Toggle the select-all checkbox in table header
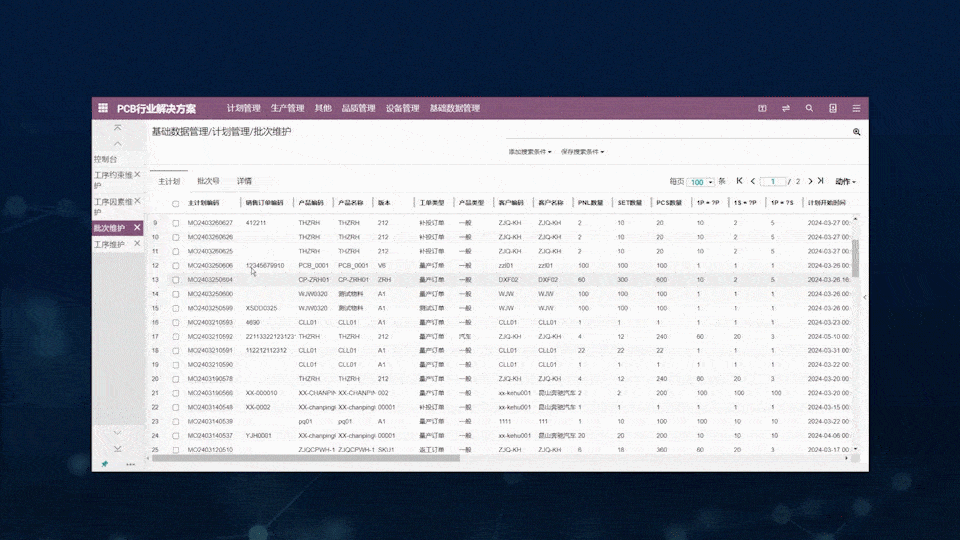This screenshot has height=540, width=960. click(176, 203)
